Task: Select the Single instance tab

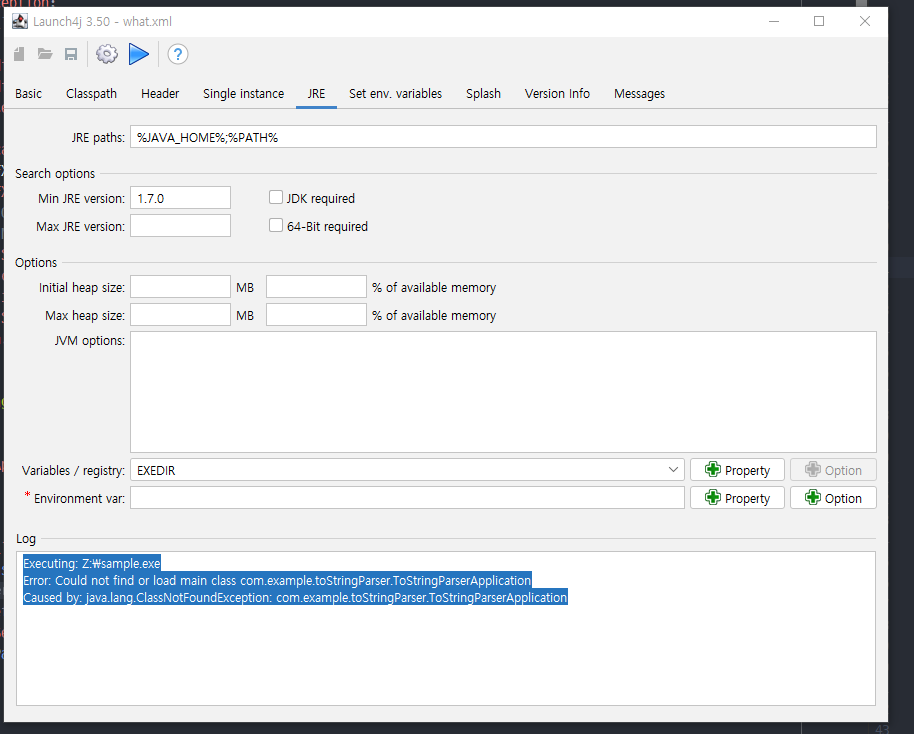Action: pos(244,94)
